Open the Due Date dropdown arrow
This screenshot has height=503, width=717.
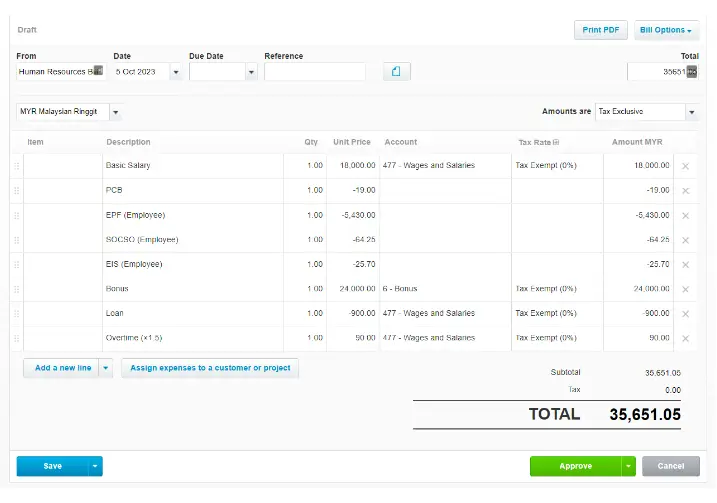pyautogui.click(x=251, y=72)
